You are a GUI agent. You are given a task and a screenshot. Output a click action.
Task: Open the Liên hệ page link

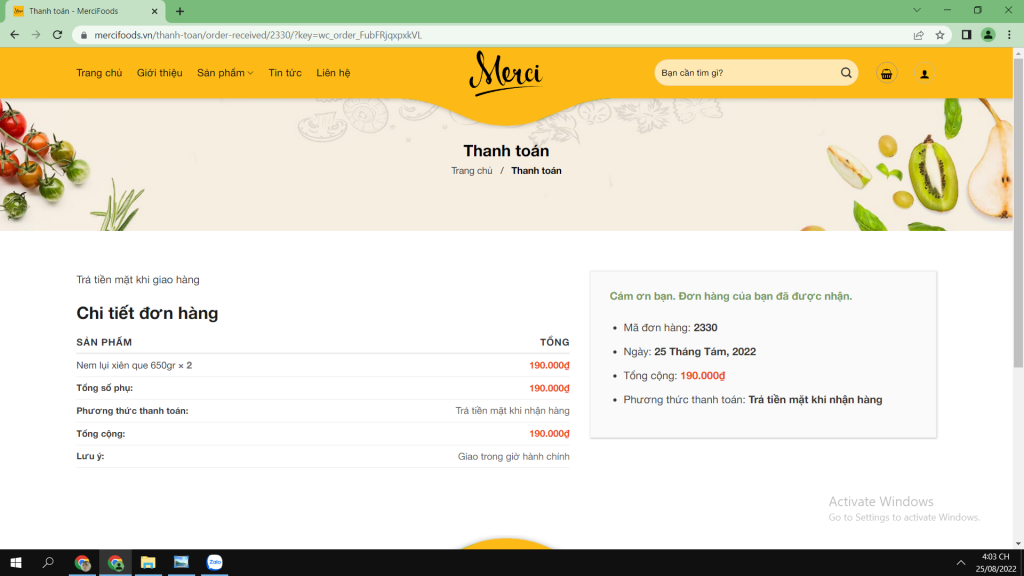pyautogui.click(x=333, y=73)
